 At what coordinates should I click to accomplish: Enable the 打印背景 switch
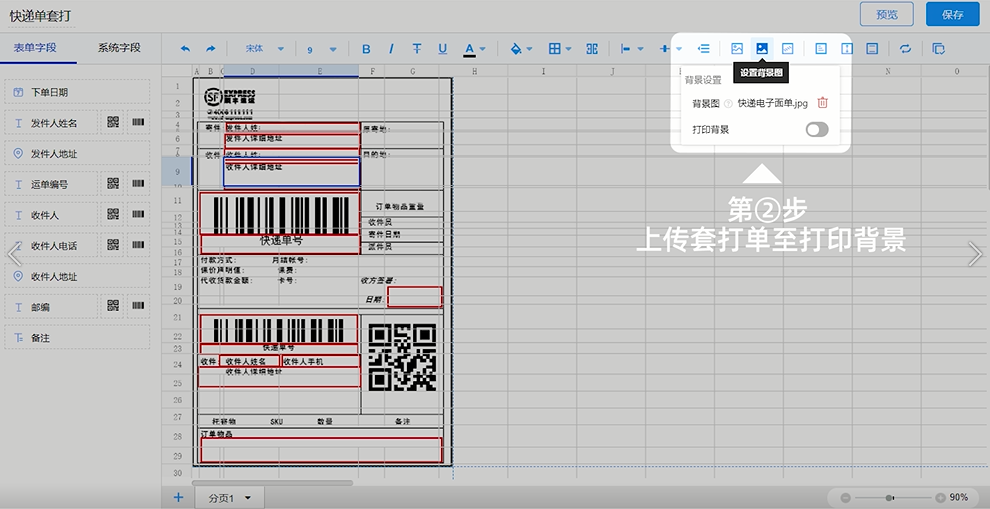(x=817, y=130)
